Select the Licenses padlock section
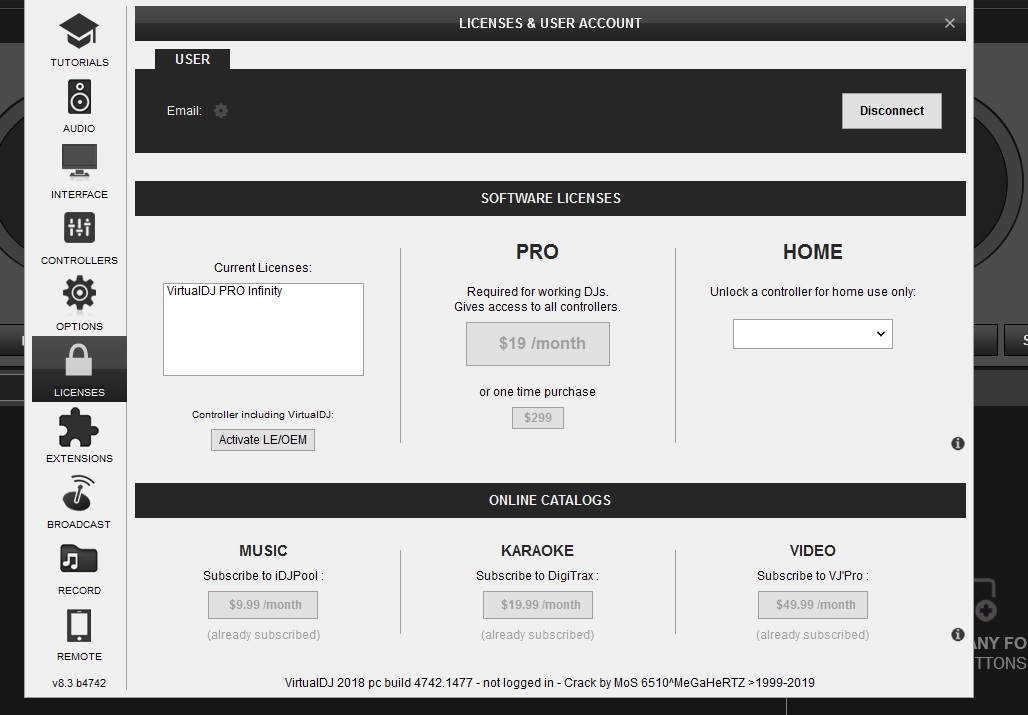1028x715 pixels. point(79,369)
